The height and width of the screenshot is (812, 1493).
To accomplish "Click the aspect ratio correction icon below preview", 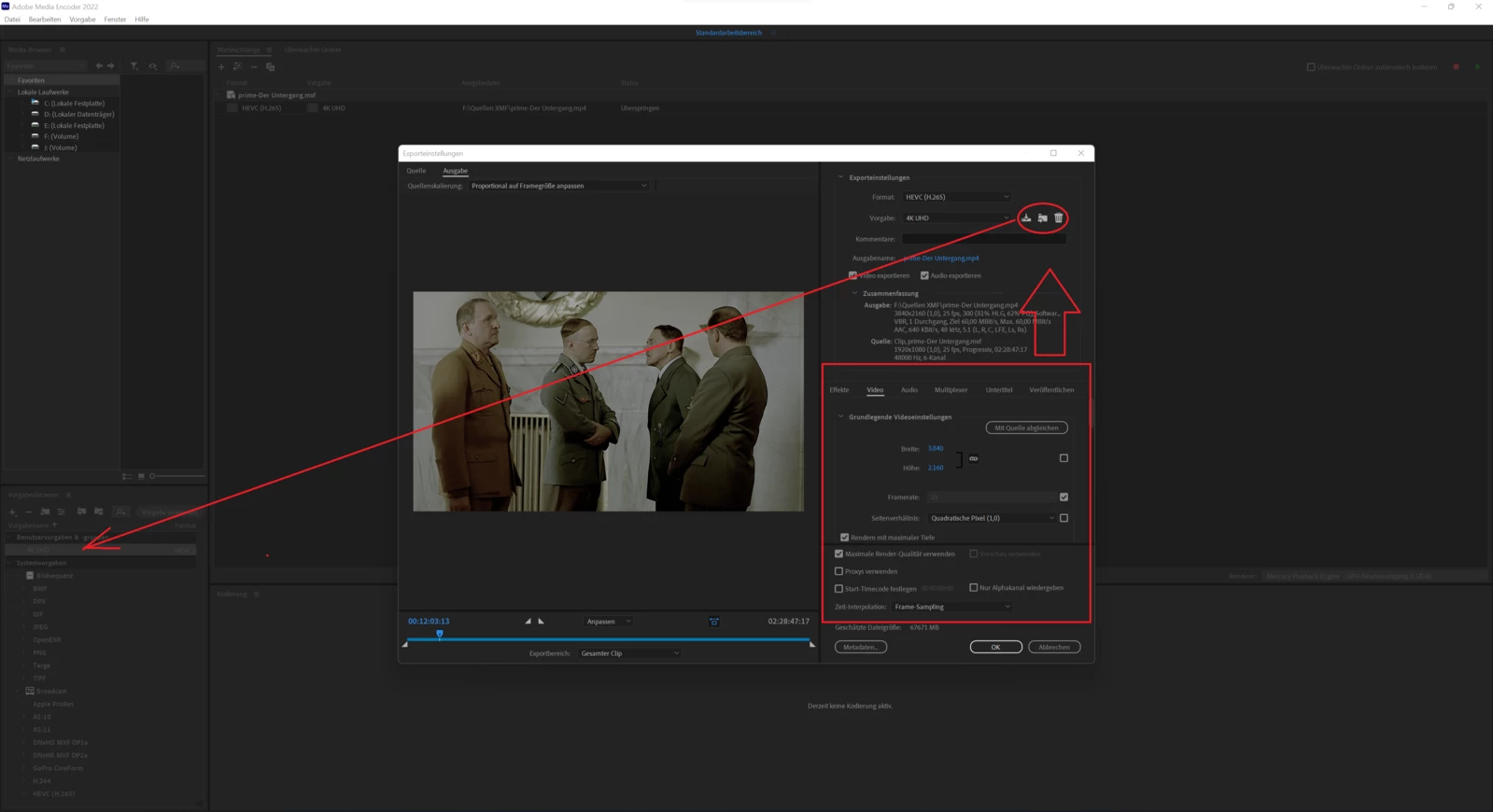I will [x=714, y=621].
